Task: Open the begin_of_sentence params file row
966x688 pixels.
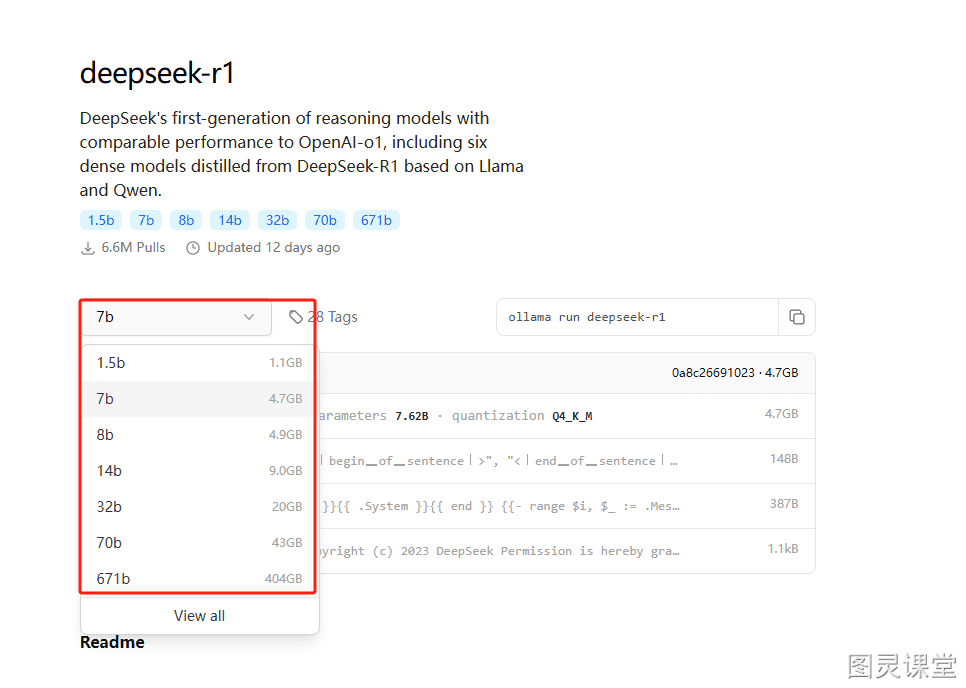Action: pos(567,461)
